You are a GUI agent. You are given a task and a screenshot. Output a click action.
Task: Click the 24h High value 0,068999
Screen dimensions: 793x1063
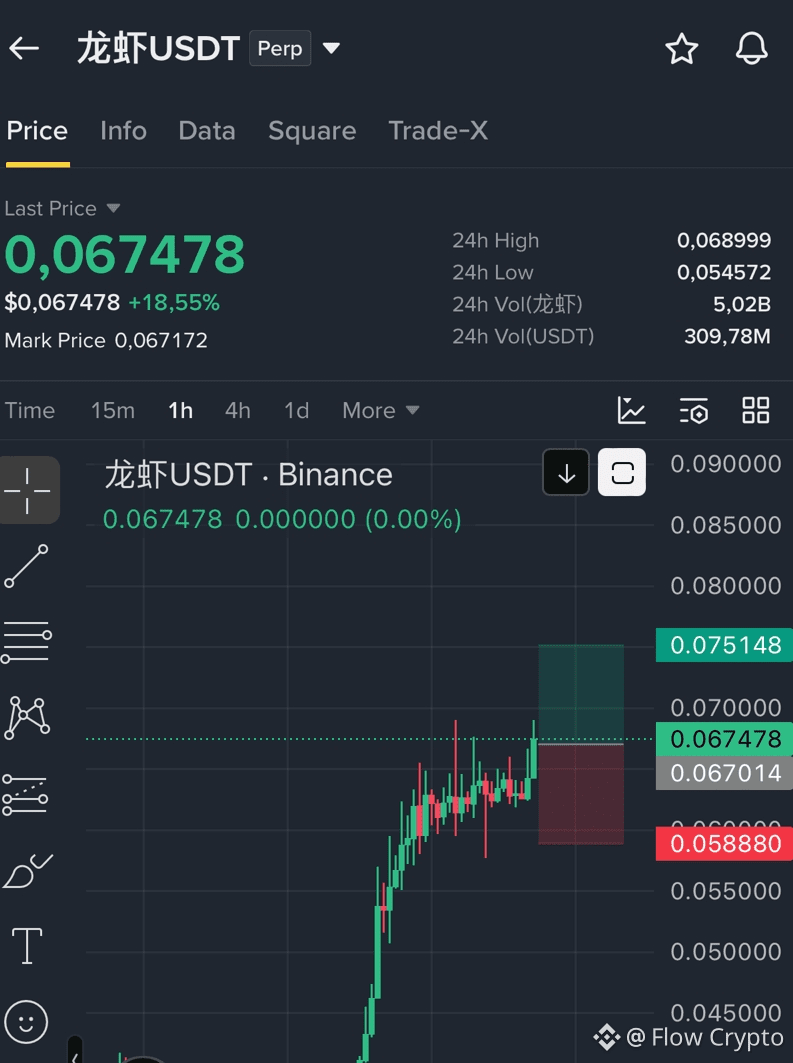coord(724,240)
